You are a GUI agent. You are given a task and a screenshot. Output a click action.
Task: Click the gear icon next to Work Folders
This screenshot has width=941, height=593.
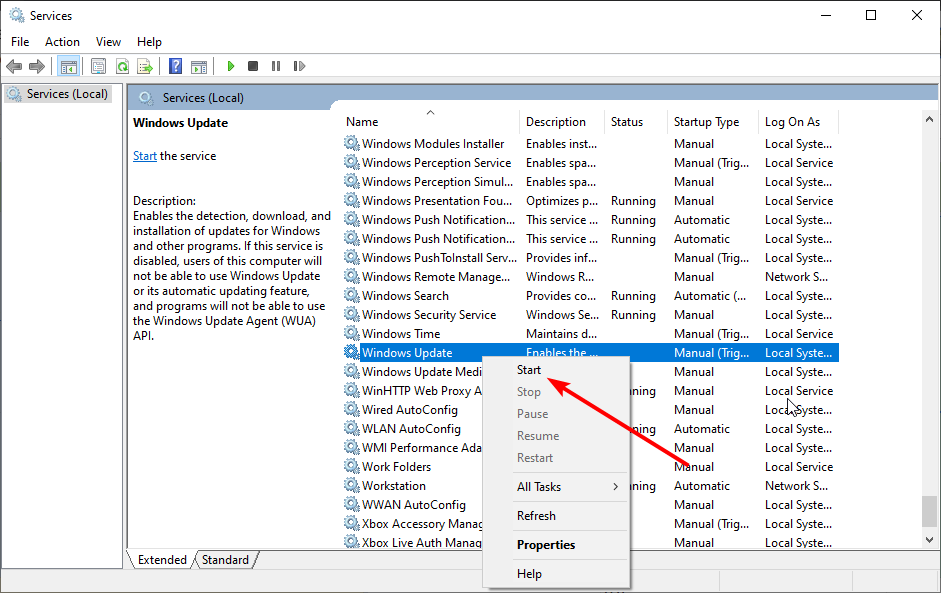coord(352,466)
